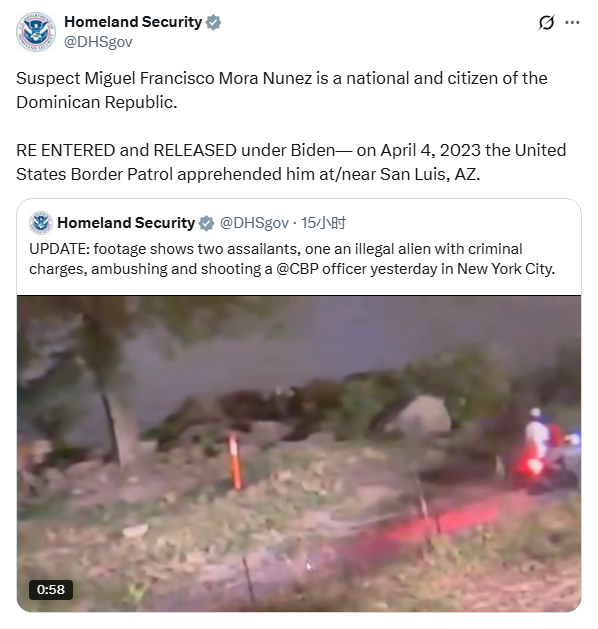Image resolution: width=598 pixels, height=629 pixels.
Task: Open the Homeland Security display name
Action: (x=133, y=22)
